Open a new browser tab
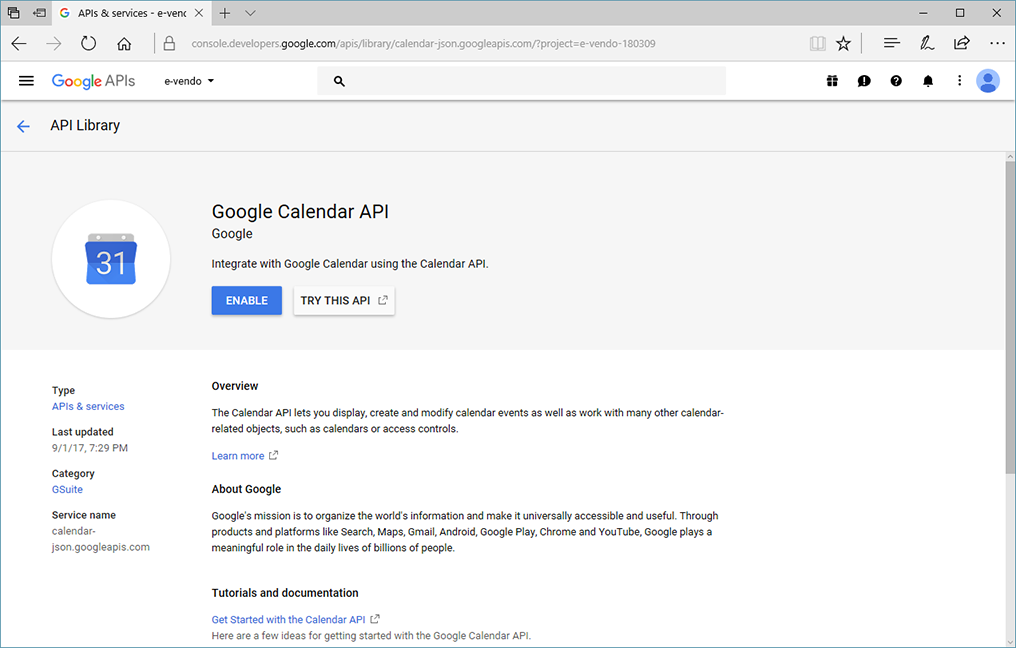This screenshot has width=1016, height=648. point(225,13)
